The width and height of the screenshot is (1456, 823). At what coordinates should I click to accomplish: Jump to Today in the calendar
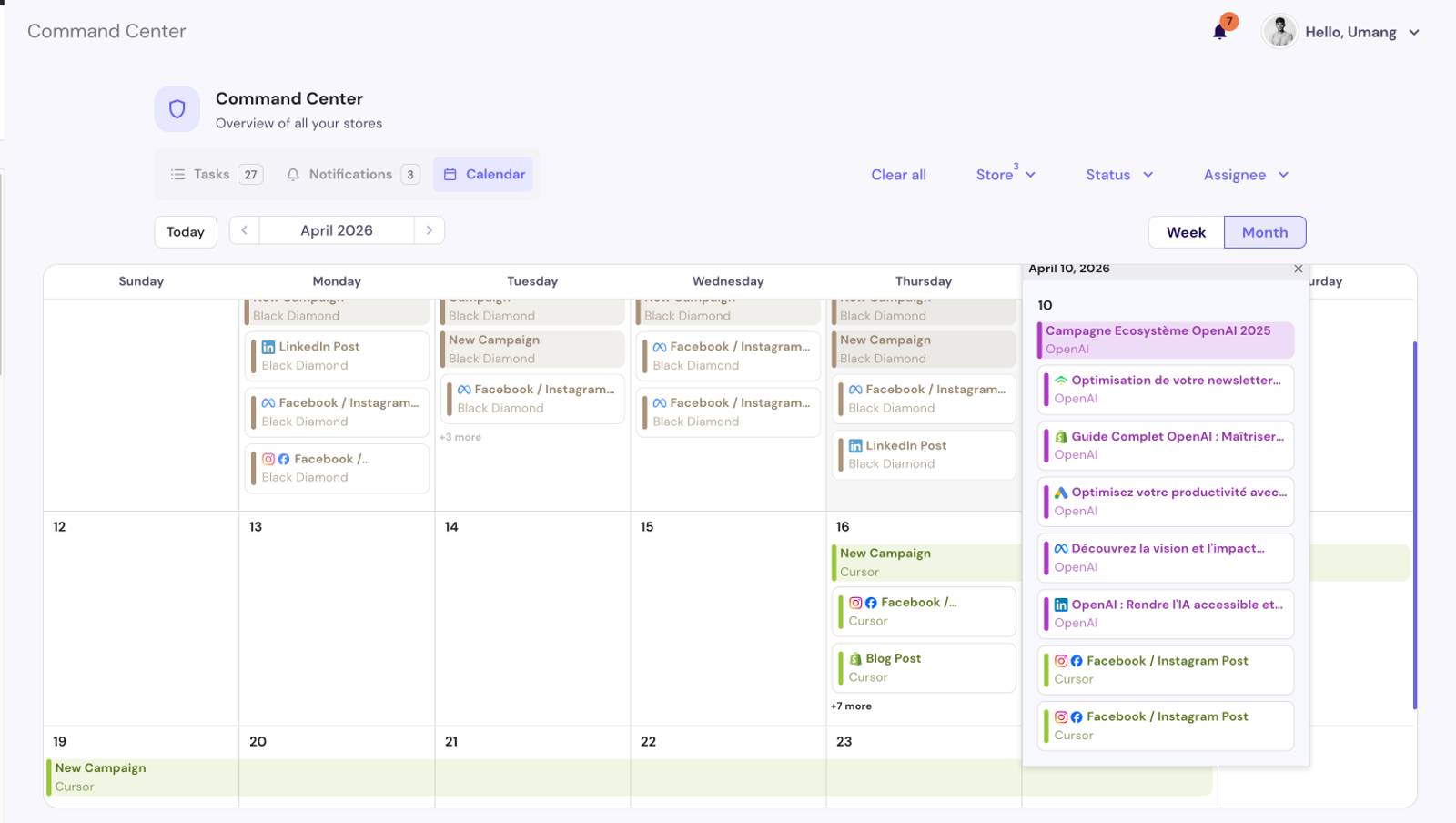(186, 232)
